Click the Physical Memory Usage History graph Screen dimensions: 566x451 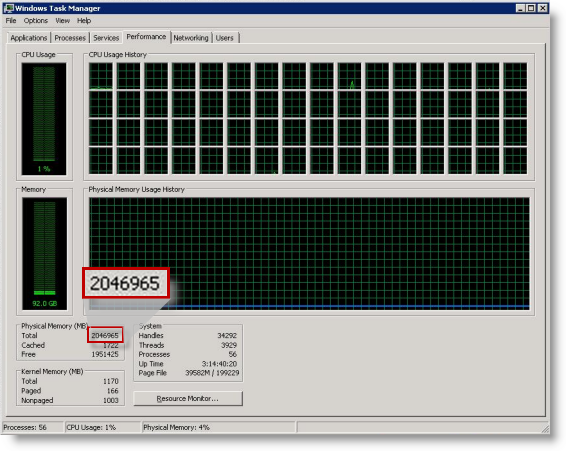(309, 253)
